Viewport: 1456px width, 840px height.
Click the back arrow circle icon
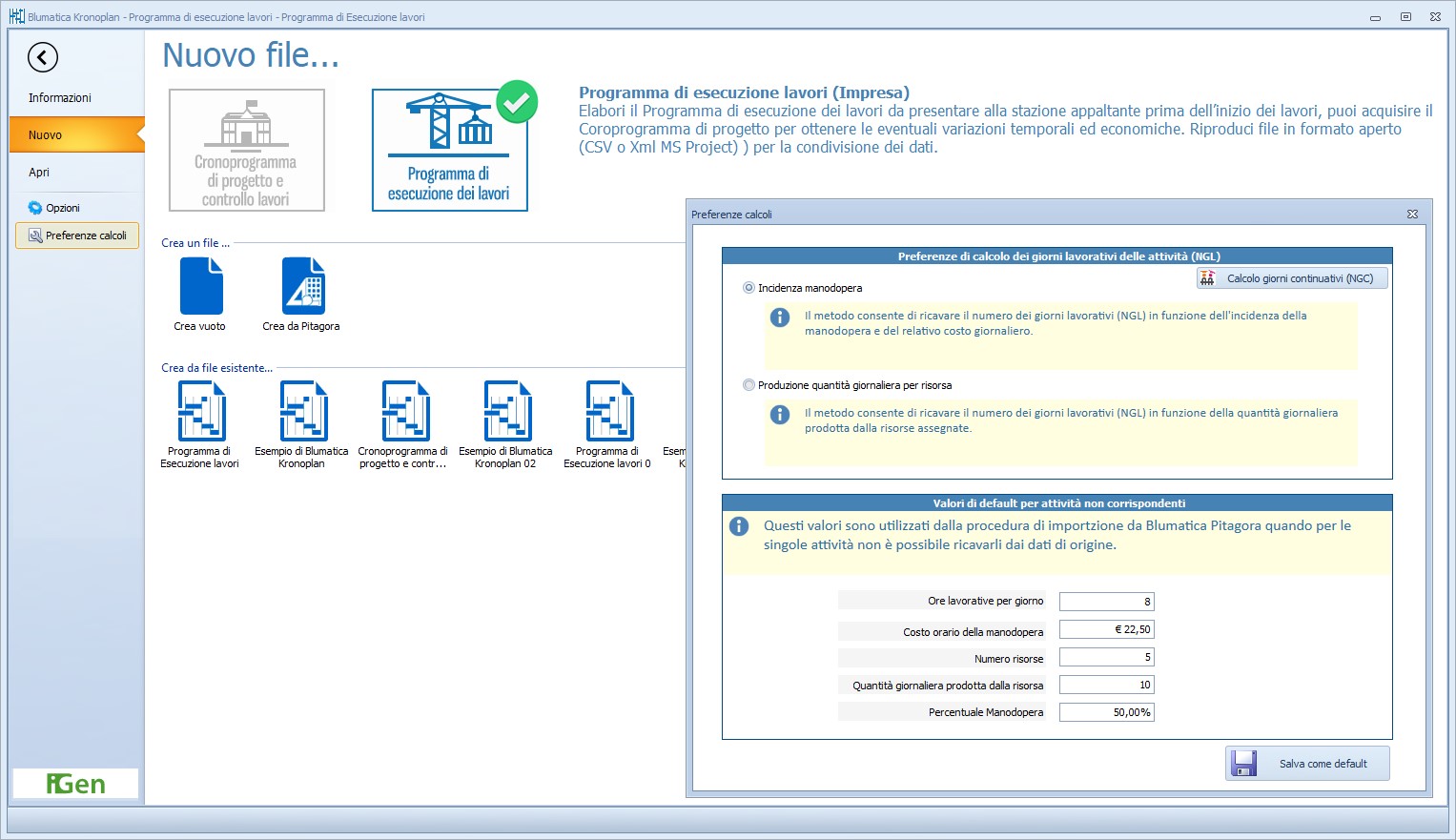43,57
